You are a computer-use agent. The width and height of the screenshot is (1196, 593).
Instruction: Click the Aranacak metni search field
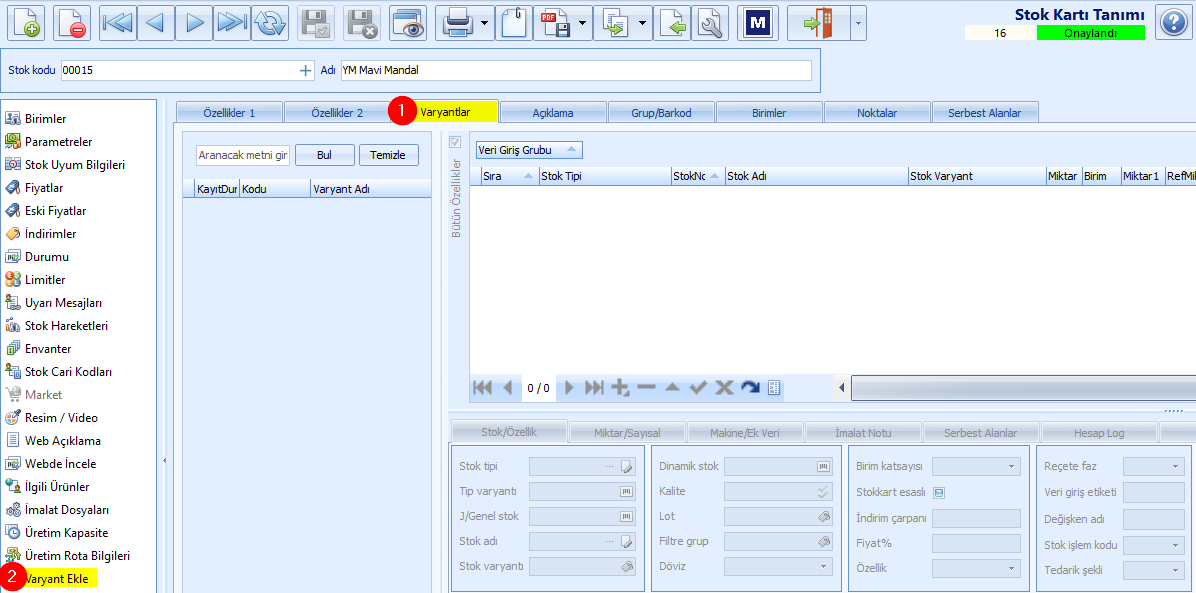coord(243,155)
